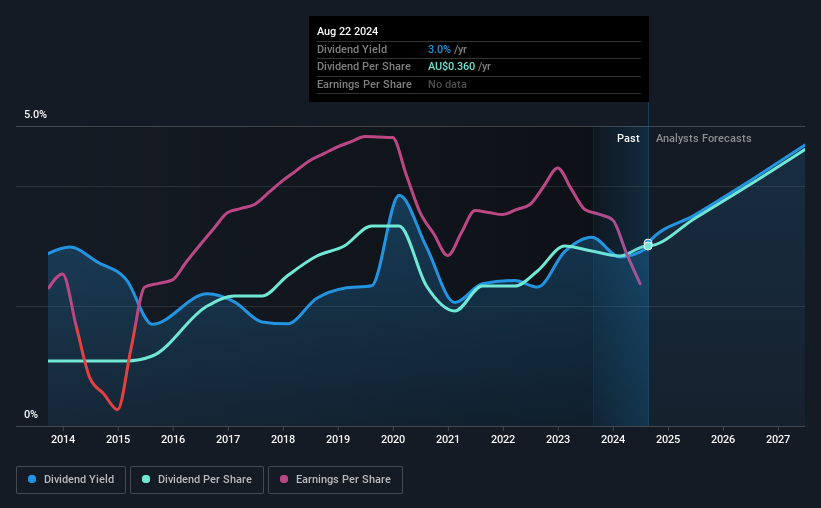Select the 2017 label on the x-axis
This screenshot has width=821, height=508.
click(228, 439)
